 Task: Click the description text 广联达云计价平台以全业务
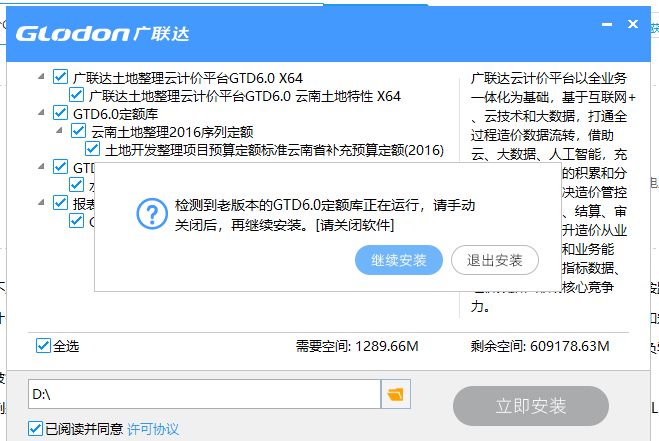pyautogui.click(x=549, y=78)
